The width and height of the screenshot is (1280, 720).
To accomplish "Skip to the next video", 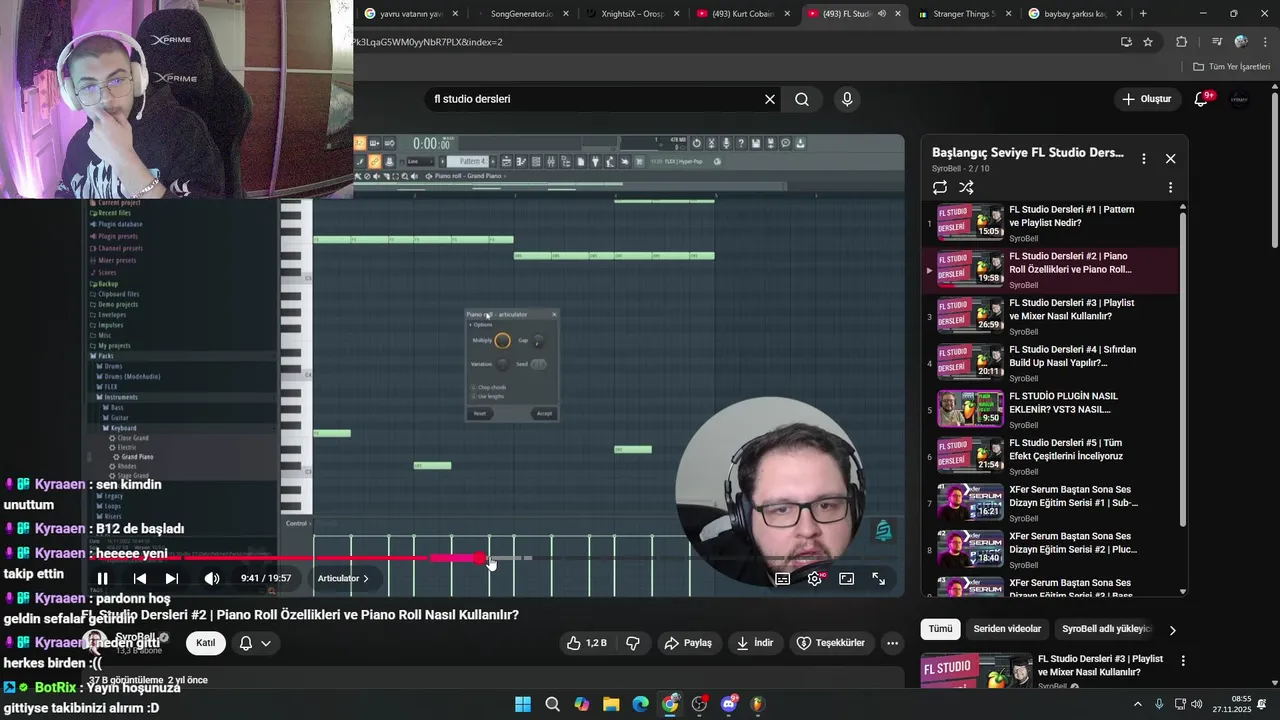I will pos(172,578).
